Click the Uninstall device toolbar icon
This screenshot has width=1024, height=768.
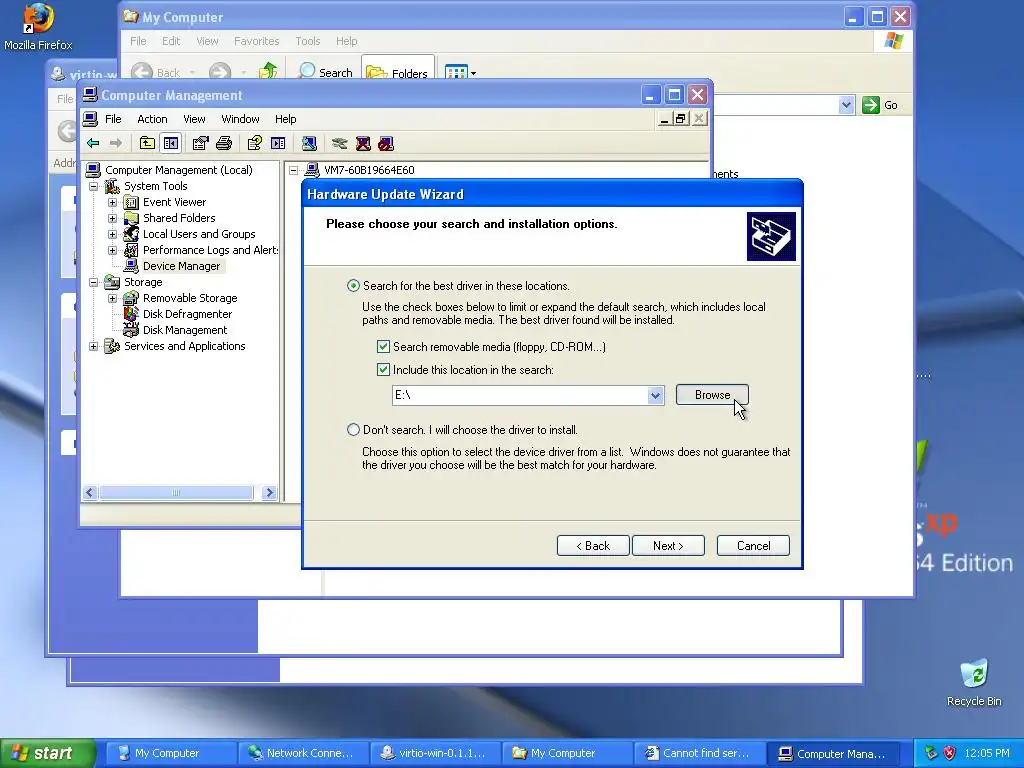click(x=363, y=143)
